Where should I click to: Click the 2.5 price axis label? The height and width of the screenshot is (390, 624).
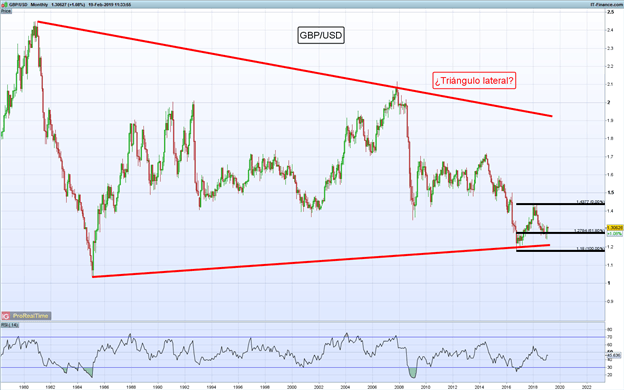point(610,12)
